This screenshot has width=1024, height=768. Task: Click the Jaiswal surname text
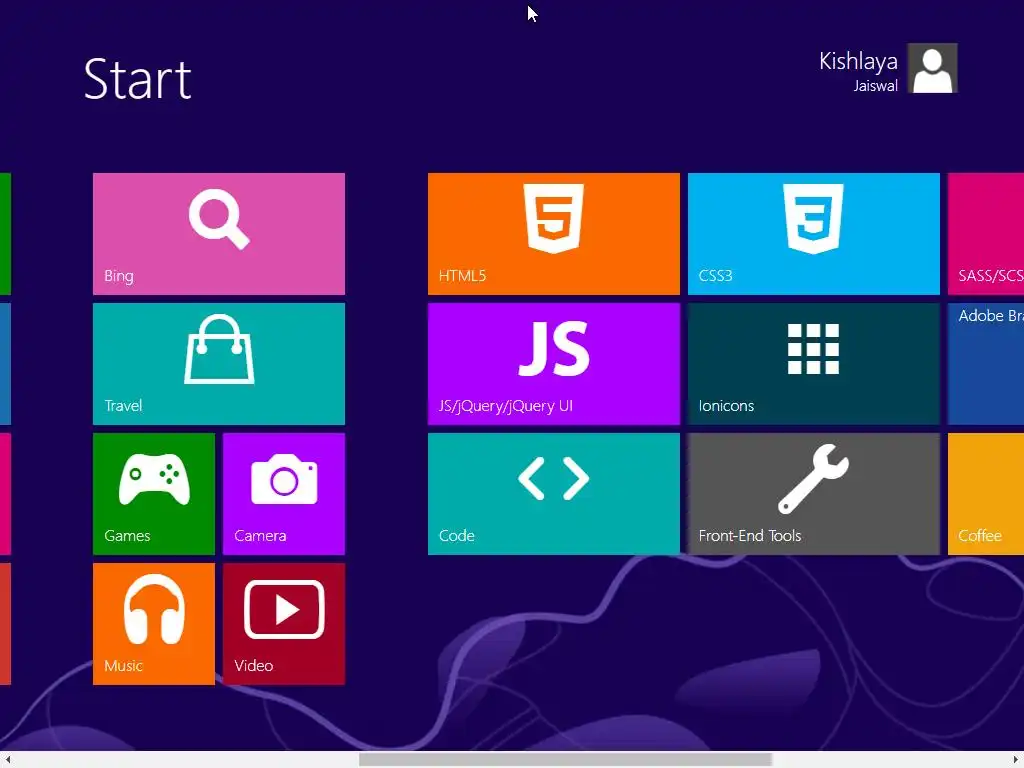click(x=876, y=86)
